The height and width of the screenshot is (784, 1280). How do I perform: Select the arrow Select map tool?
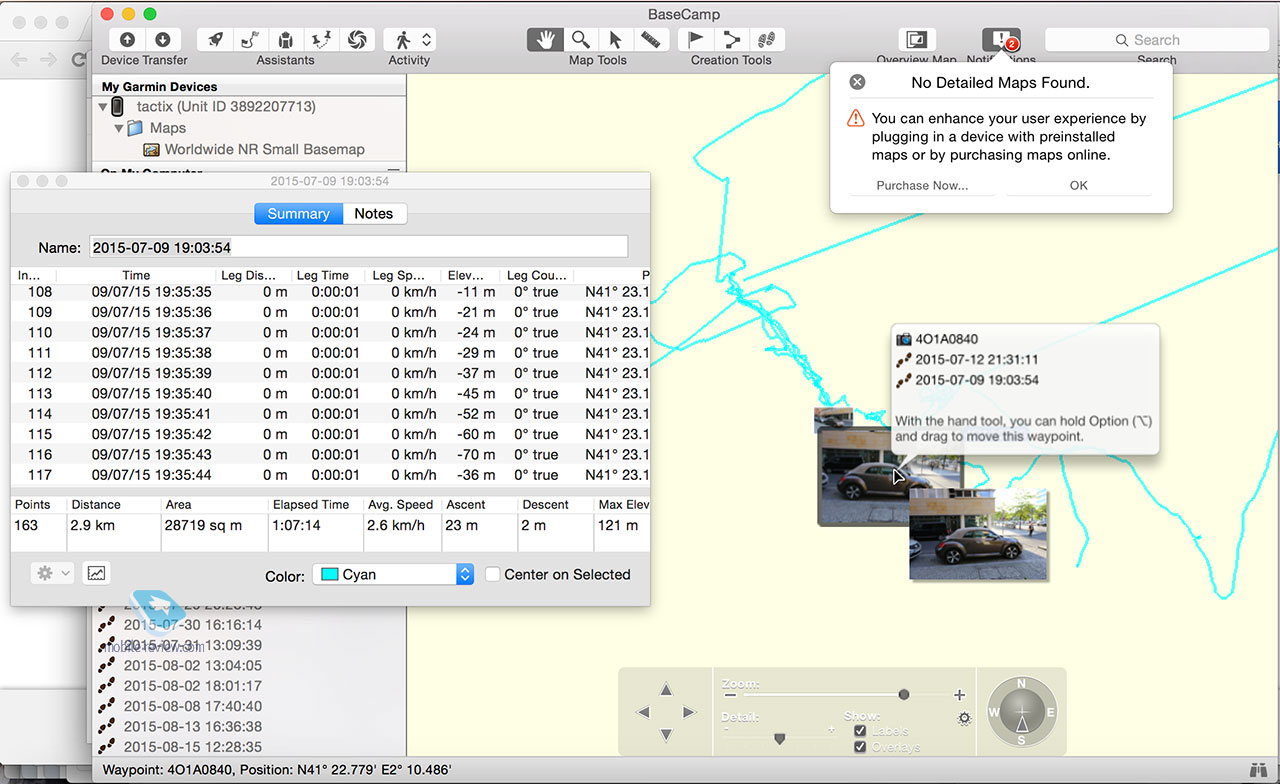[615, 40]
